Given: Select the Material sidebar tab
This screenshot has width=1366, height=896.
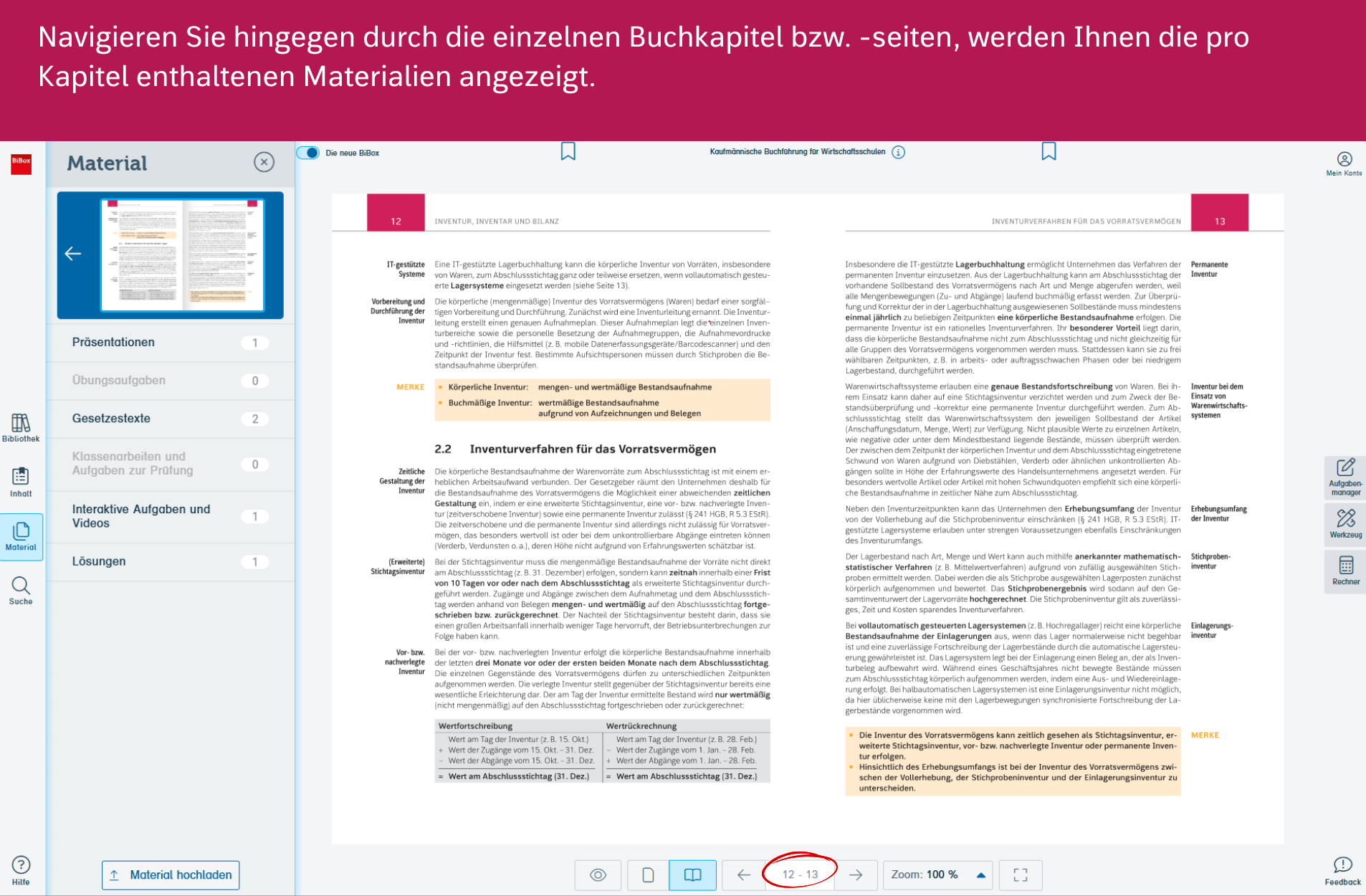Looking at the screenshot, I should click(x=21, y=536).
